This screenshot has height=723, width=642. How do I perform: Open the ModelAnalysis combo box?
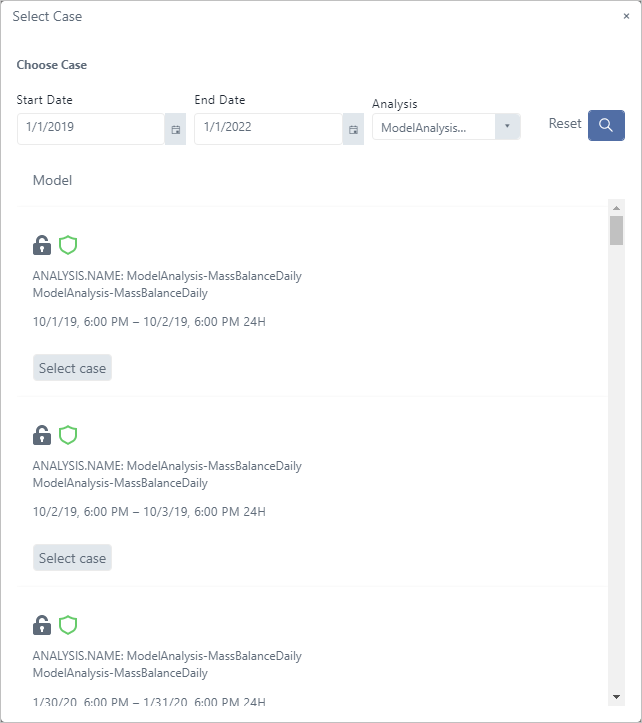[x=434, y=127]
